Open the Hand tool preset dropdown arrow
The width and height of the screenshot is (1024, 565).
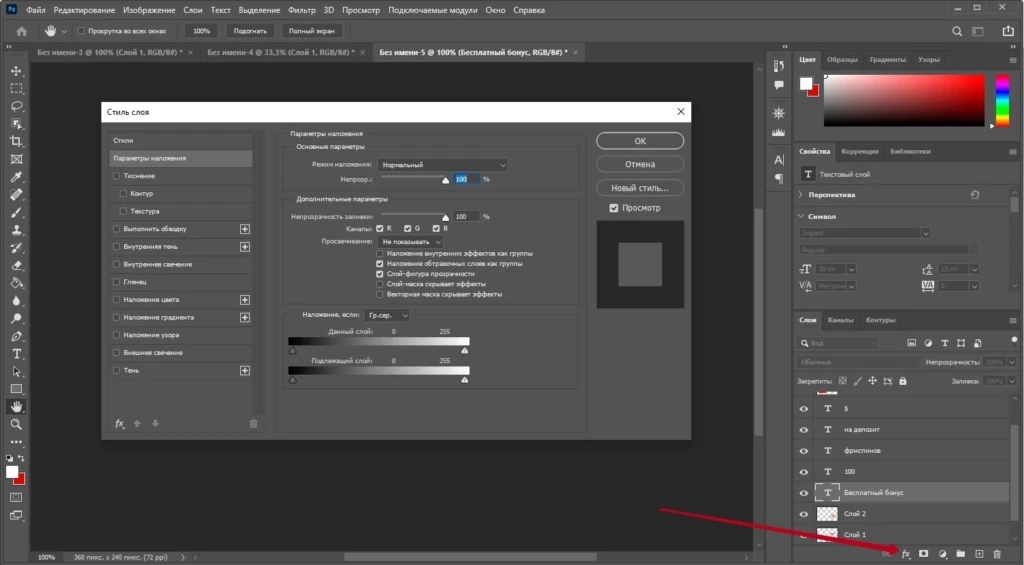[x=64, y=31]
